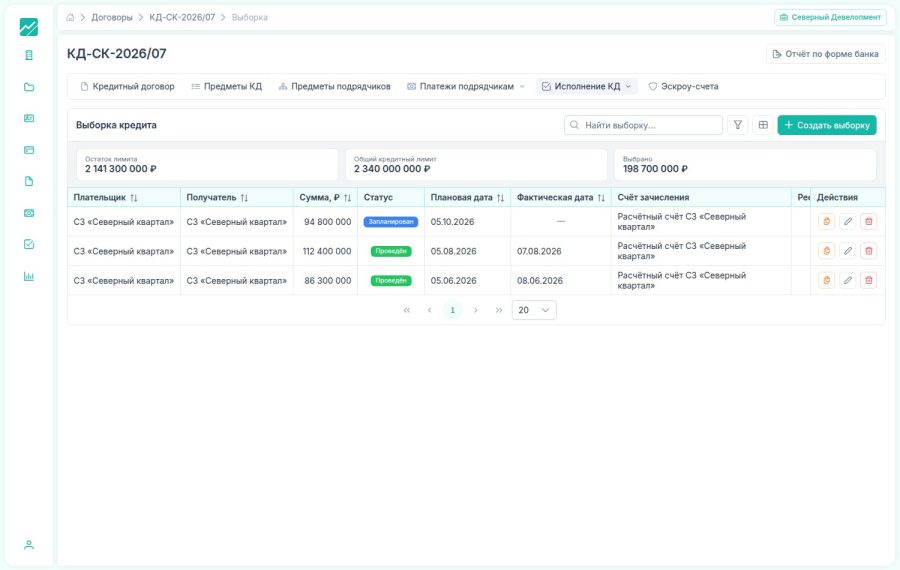This screenshot has width=900, height=570.
Task: Go to previous page in pagination
Action: point(429,310)
